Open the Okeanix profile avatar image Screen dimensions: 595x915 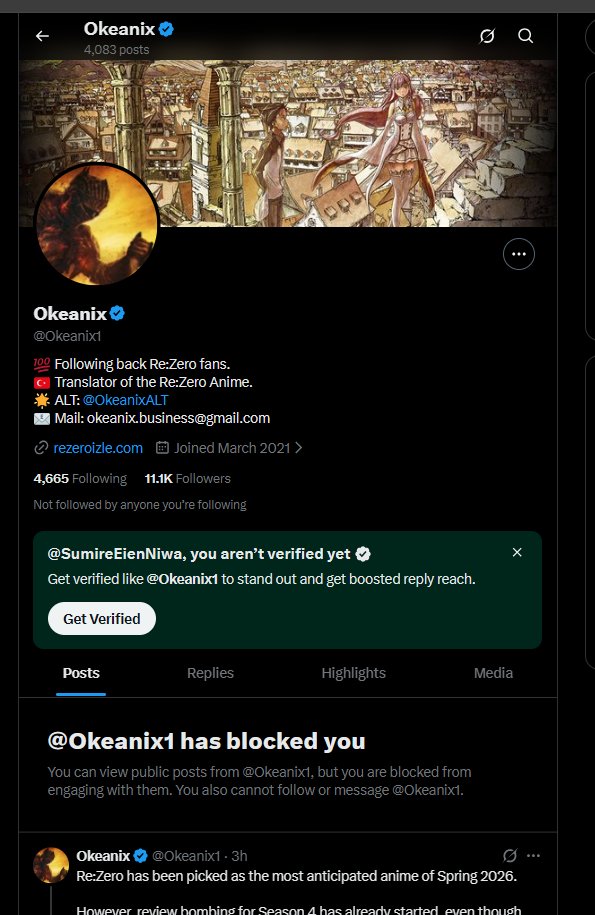[97, 225]
